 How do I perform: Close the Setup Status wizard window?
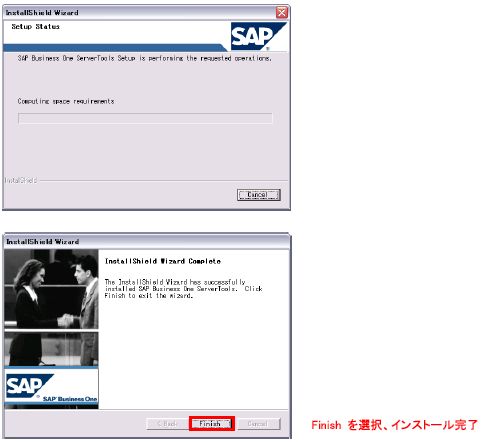click(282, 13)
